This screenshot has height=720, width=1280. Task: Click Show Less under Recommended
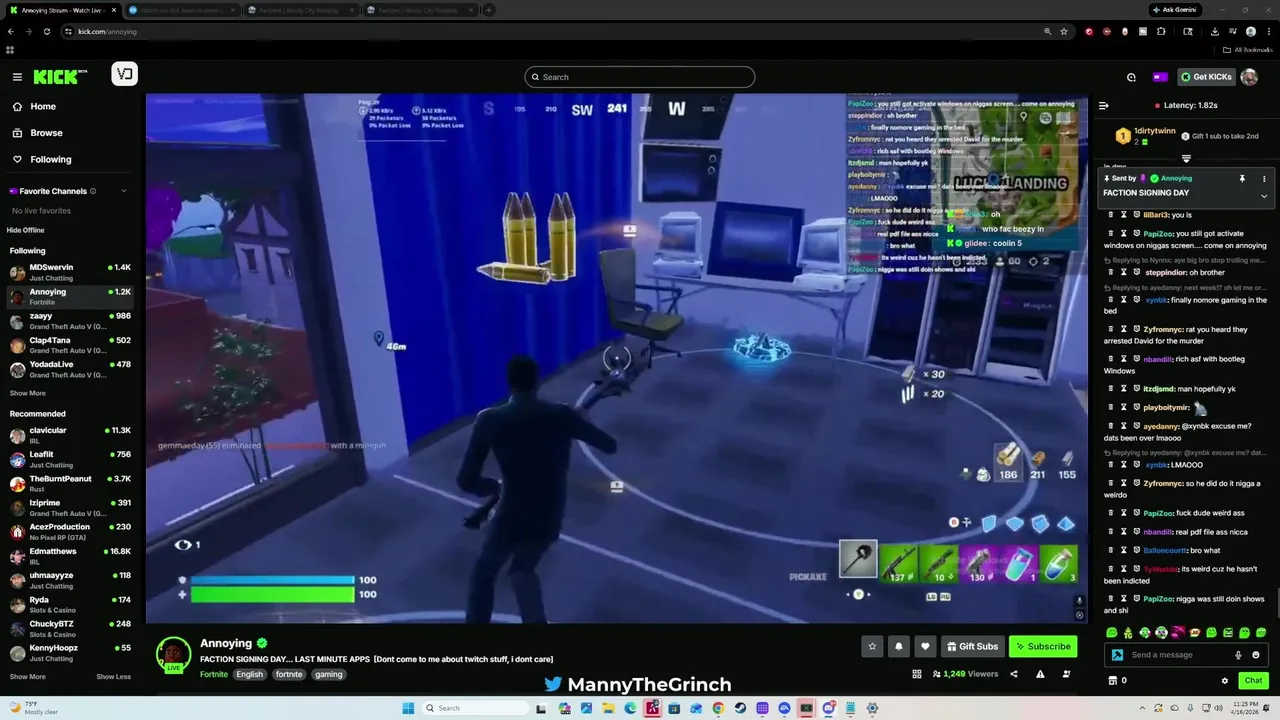(x=113, y=677)
